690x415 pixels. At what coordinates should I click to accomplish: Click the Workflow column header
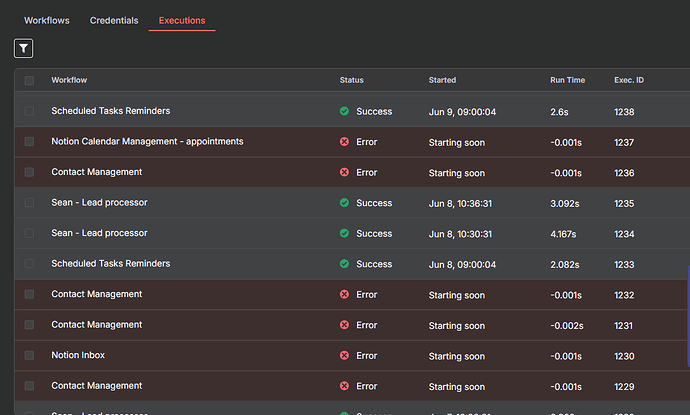pos(69,80)
